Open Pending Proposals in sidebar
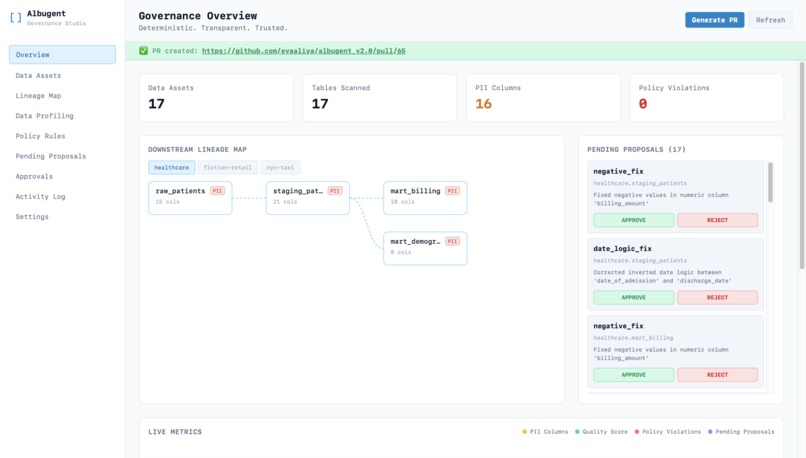806x458 pixels. coord(50,156)
